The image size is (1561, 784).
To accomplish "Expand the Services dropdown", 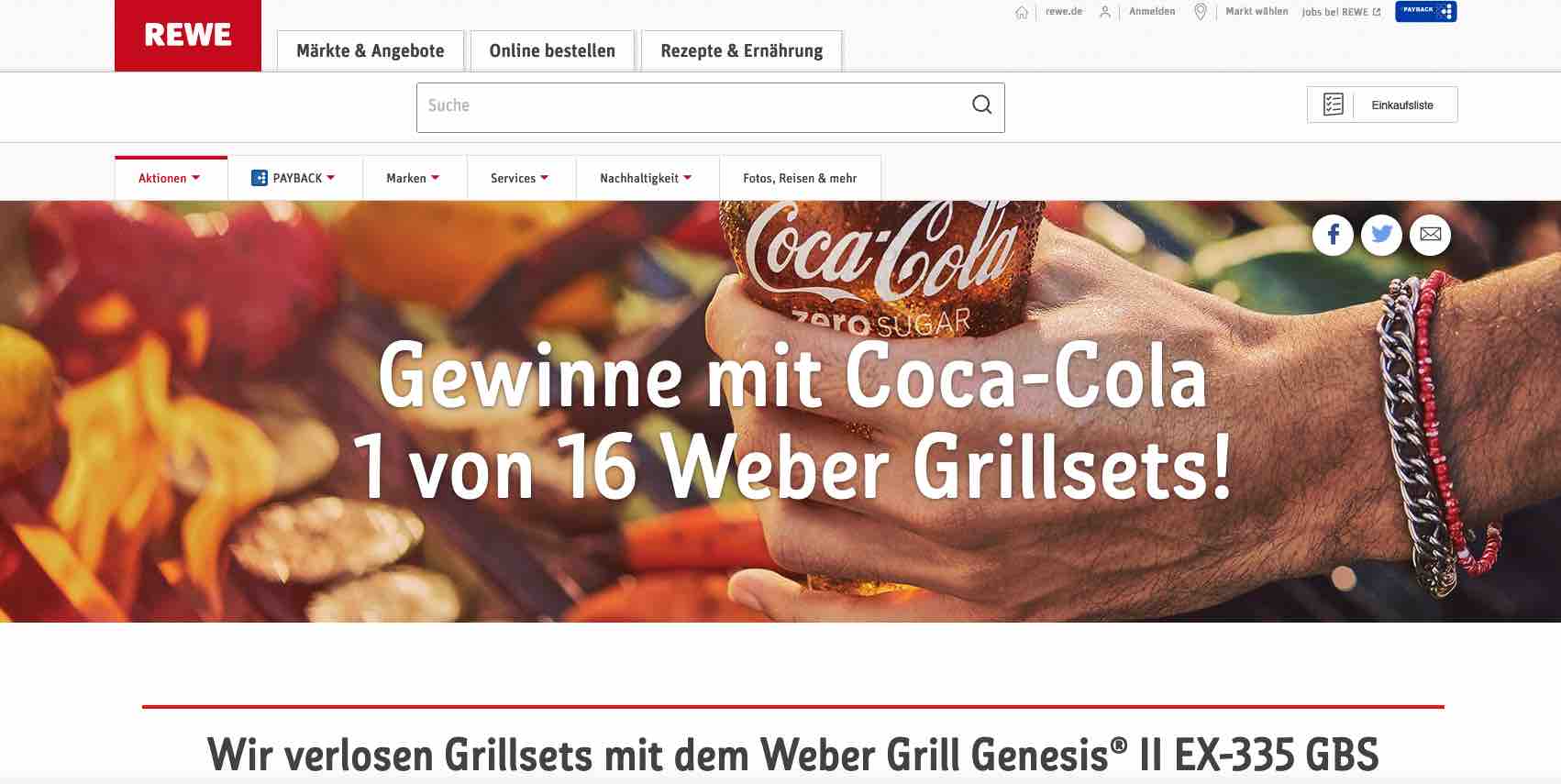I will pyautogui.click(x=520, y=178).
